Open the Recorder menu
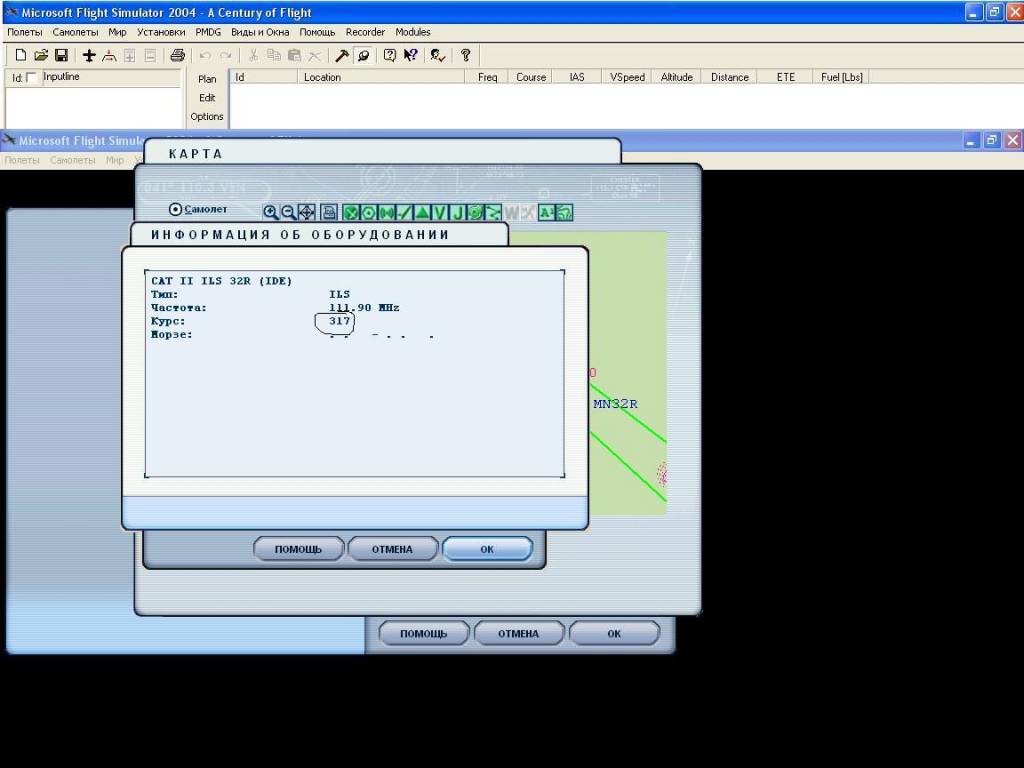Viewport: 1024px width, 768px height. [x=365, y=32]
